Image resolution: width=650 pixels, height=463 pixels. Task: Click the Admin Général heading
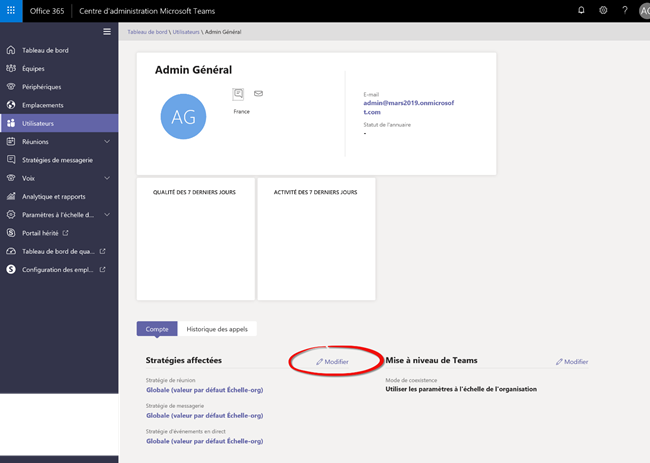(194, 70)
